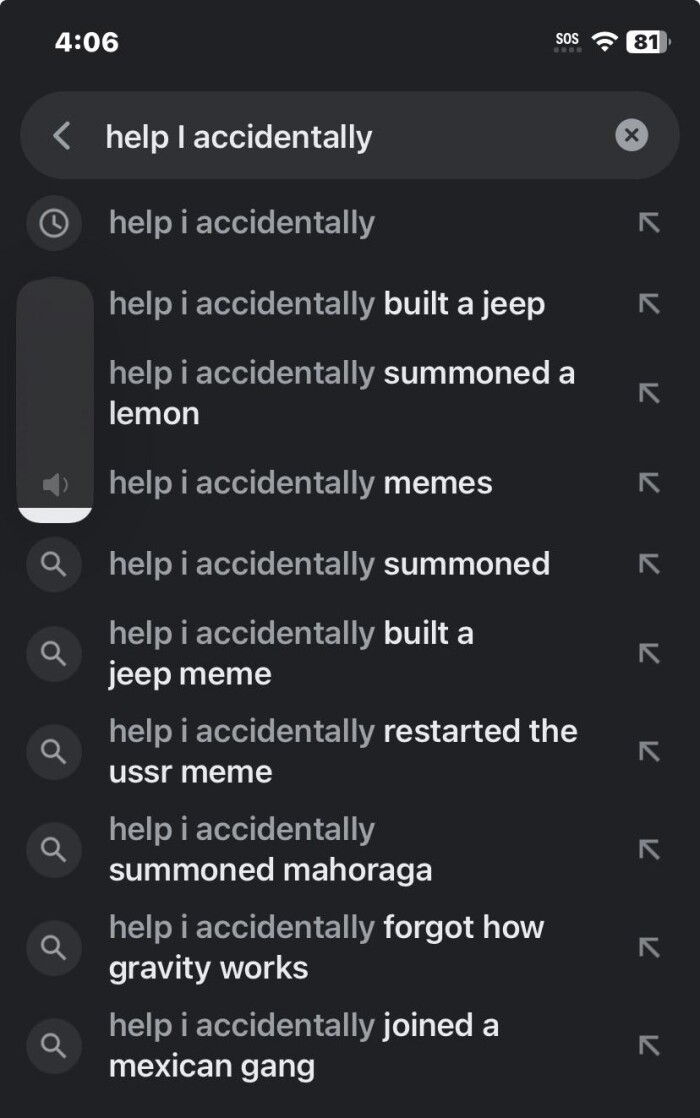Screen dimensions: 700x1118
Task: Tap magnifier icon beside 'help i accidentally summoned'
Action: 53,564
